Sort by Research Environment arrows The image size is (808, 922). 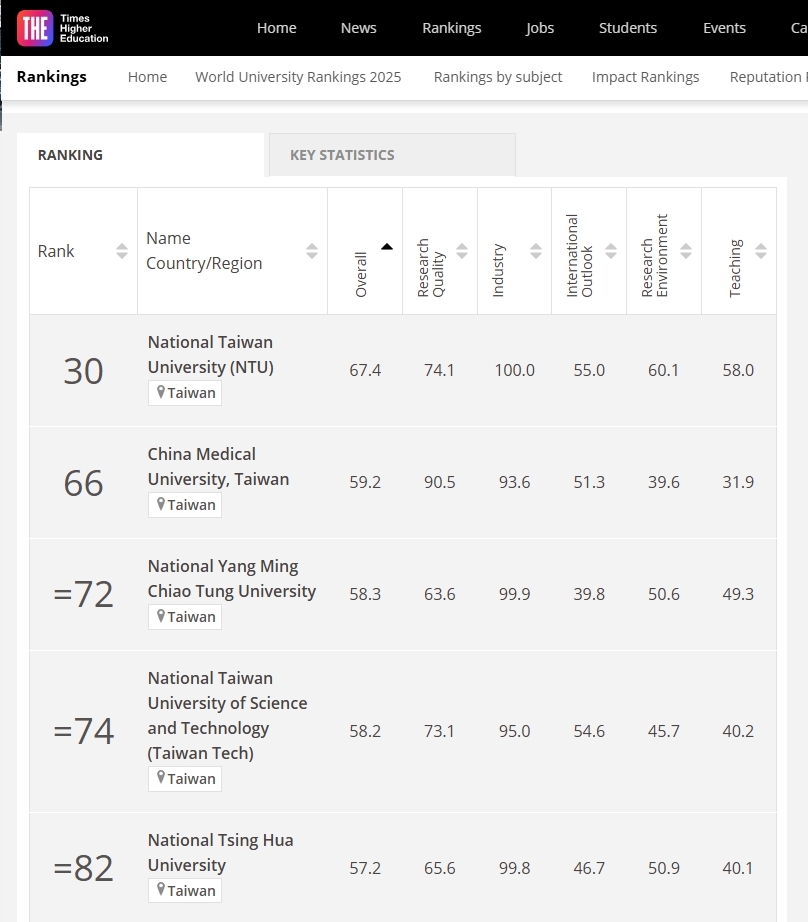(686, 251)
